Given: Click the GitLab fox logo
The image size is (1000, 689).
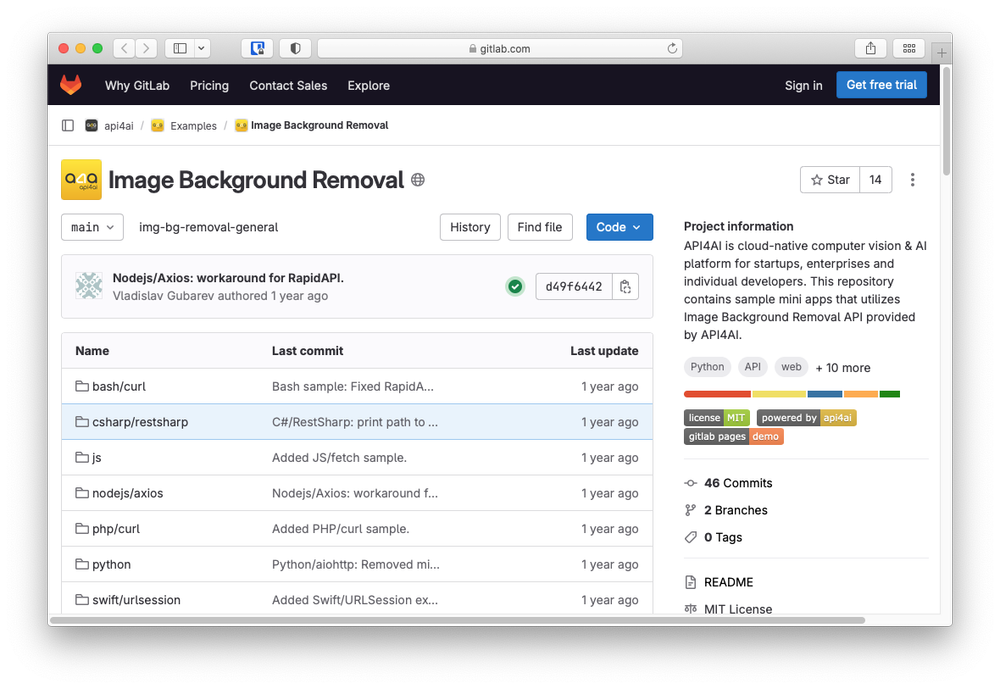Looking at the screenshot, I should click(x=71, y=85).
